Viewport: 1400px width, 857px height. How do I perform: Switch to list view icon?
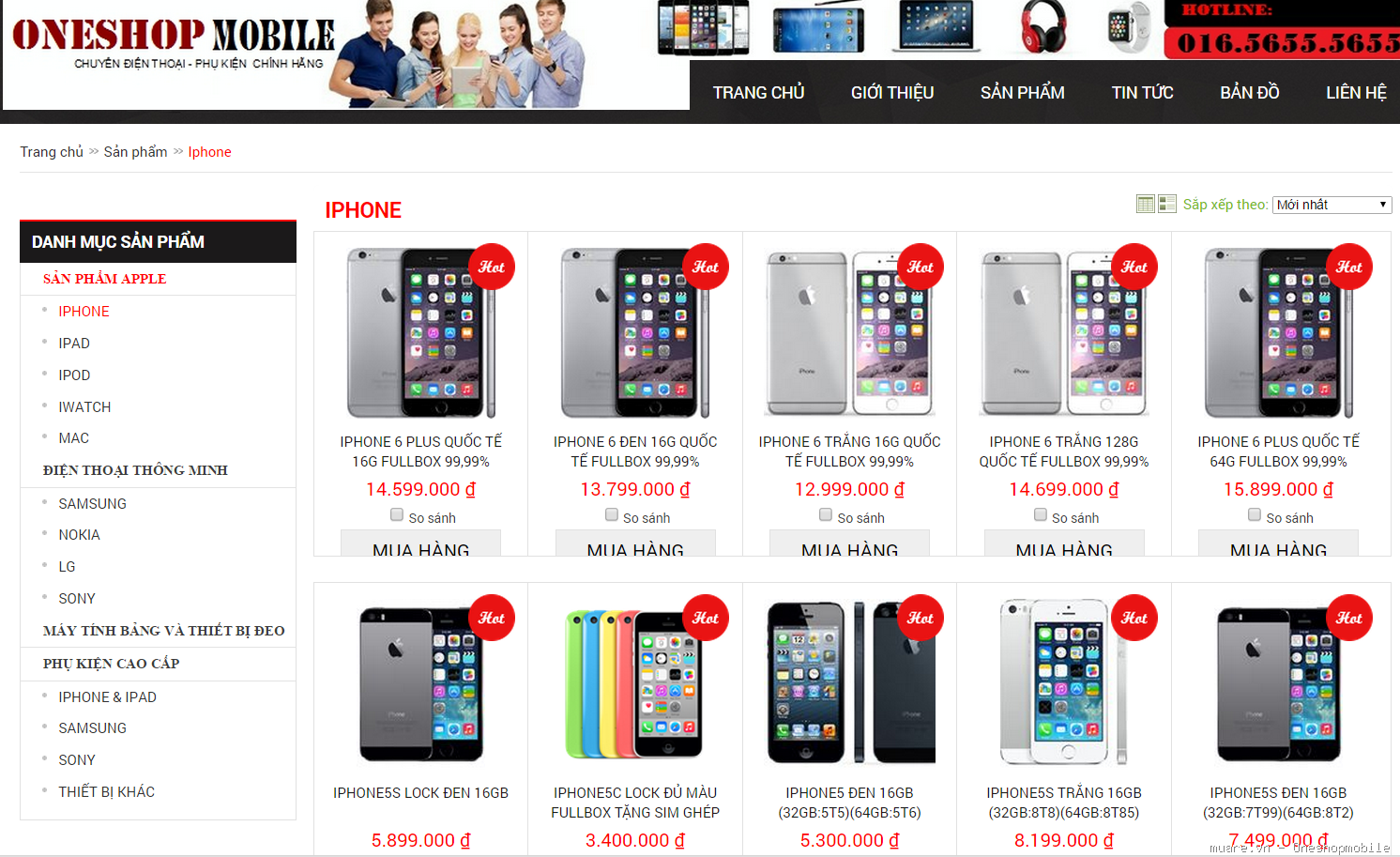[1167, 204]
